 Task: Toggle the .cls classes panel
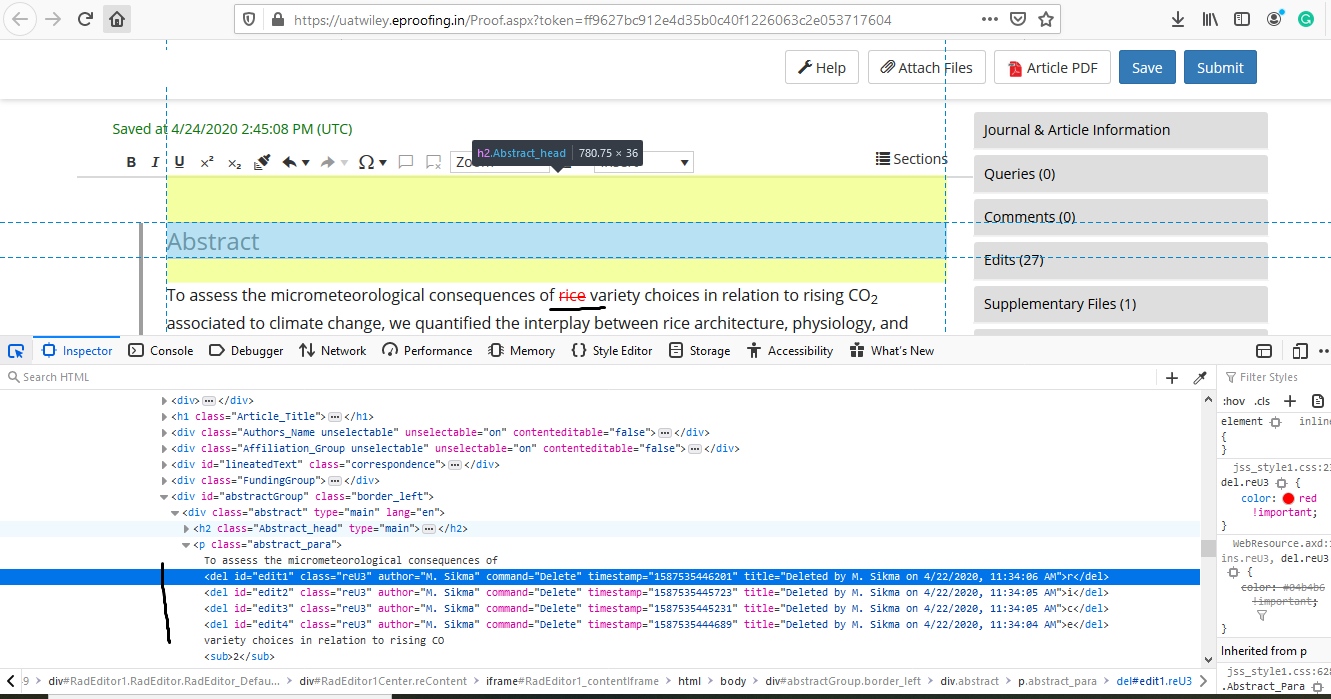[1262, 401]
